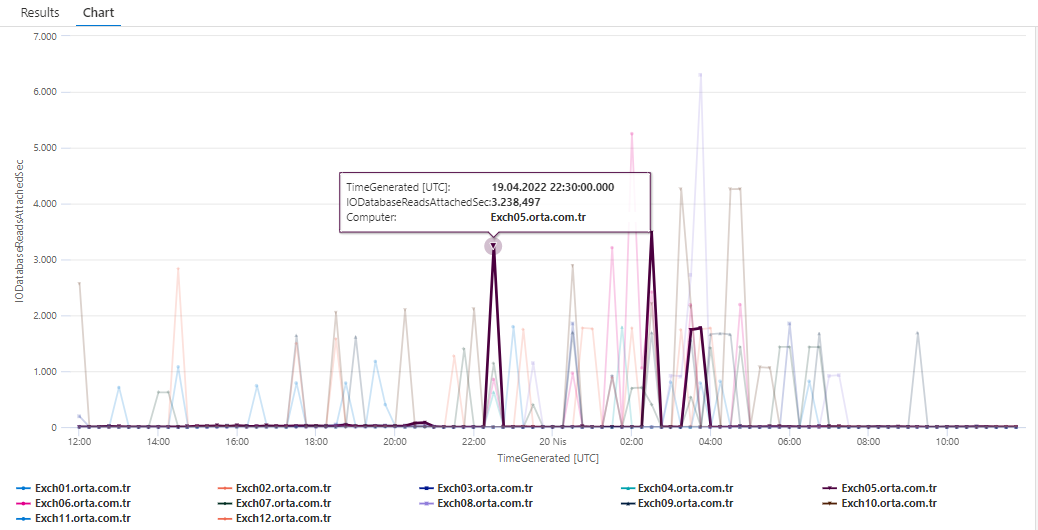
Task: Click the tooltip value 3.238,497
Action: (x=518, y=202)
